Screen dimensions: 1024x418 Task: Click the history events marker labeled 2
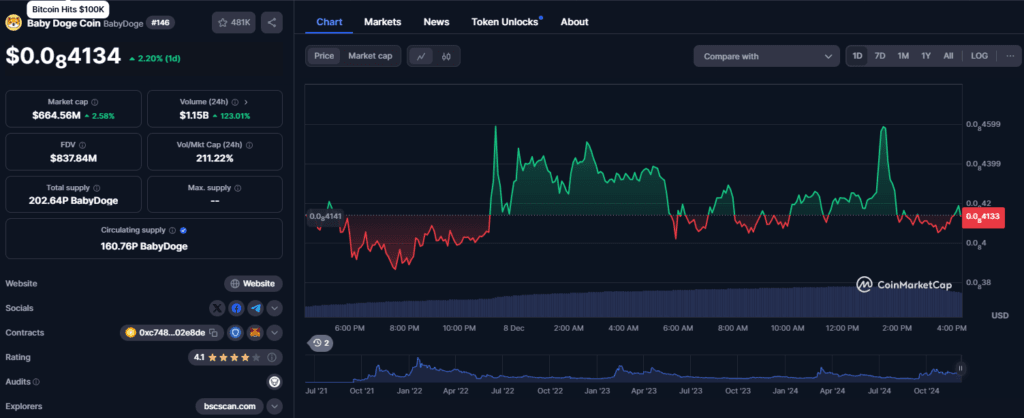click(320, 343)
